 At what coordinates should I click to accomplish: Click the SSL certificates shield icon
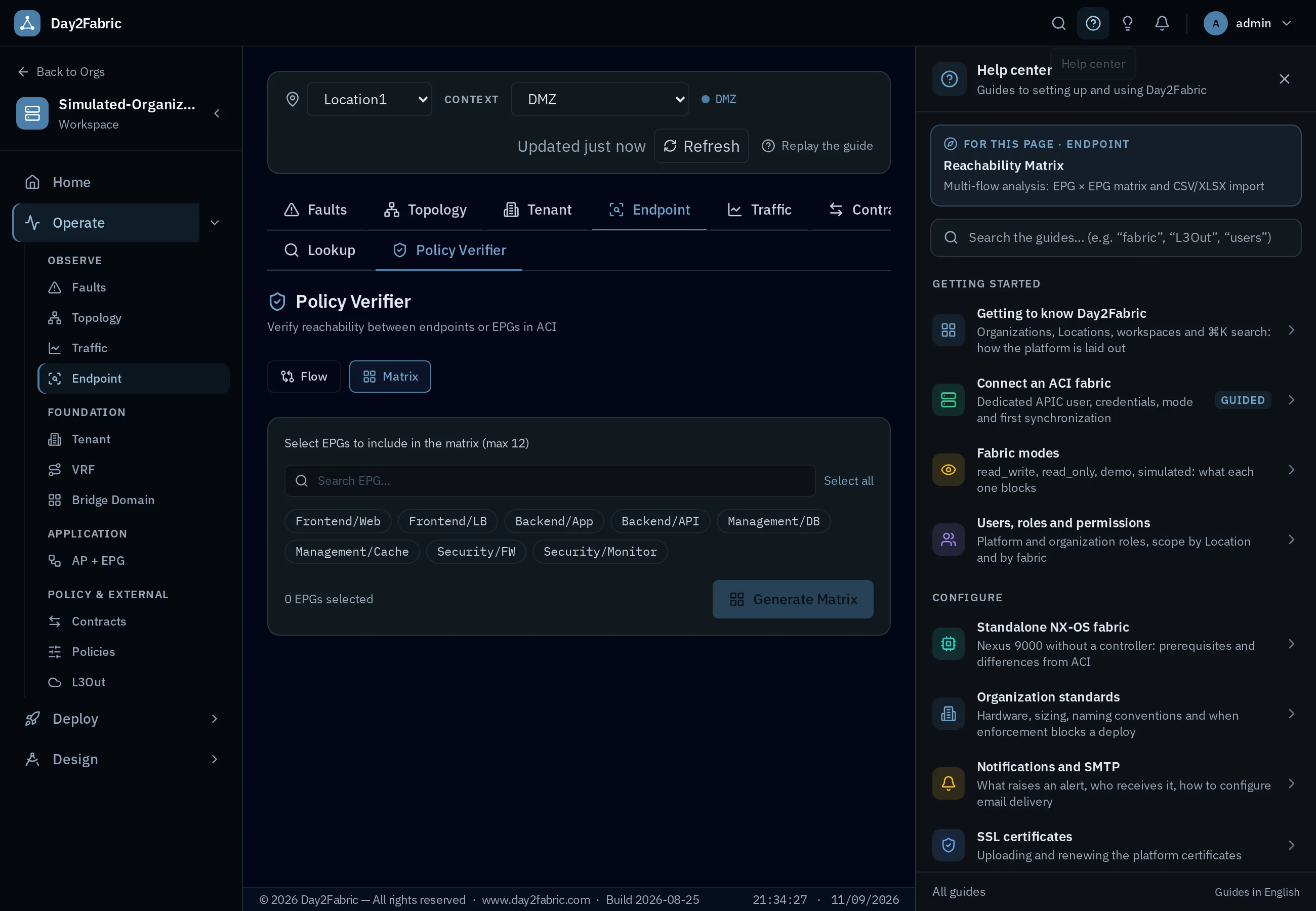(x=948, y=845)
